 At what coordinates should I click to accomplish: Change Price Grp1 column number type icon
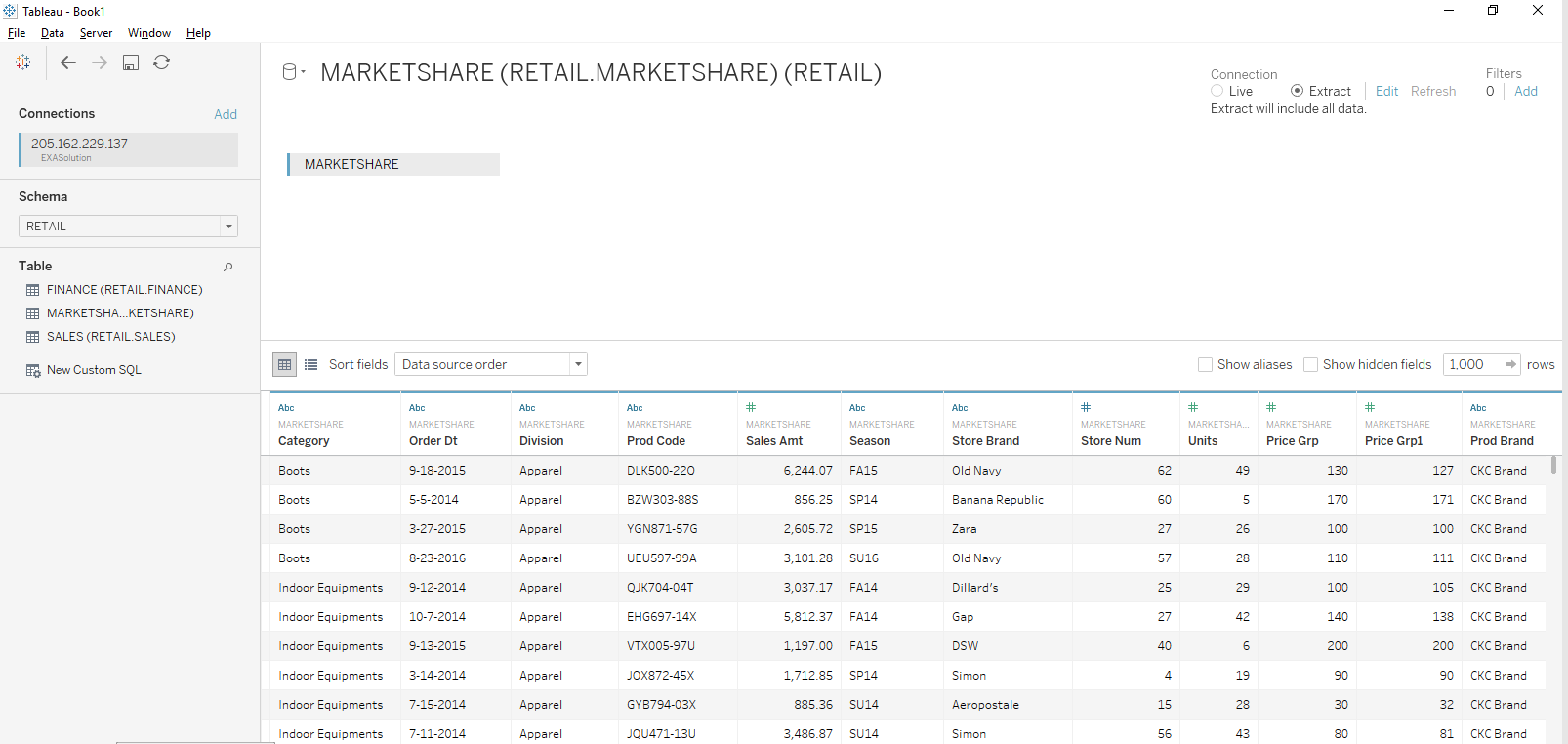[x=1370, y=407]
